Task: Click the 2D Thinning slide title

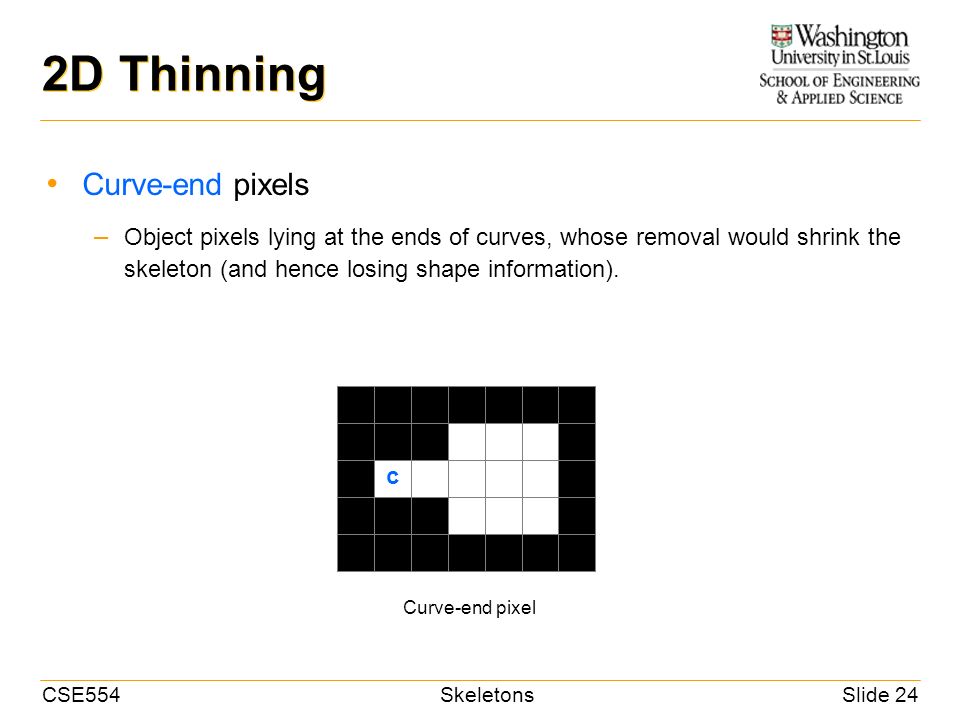Action: click(x=184, y=75)
